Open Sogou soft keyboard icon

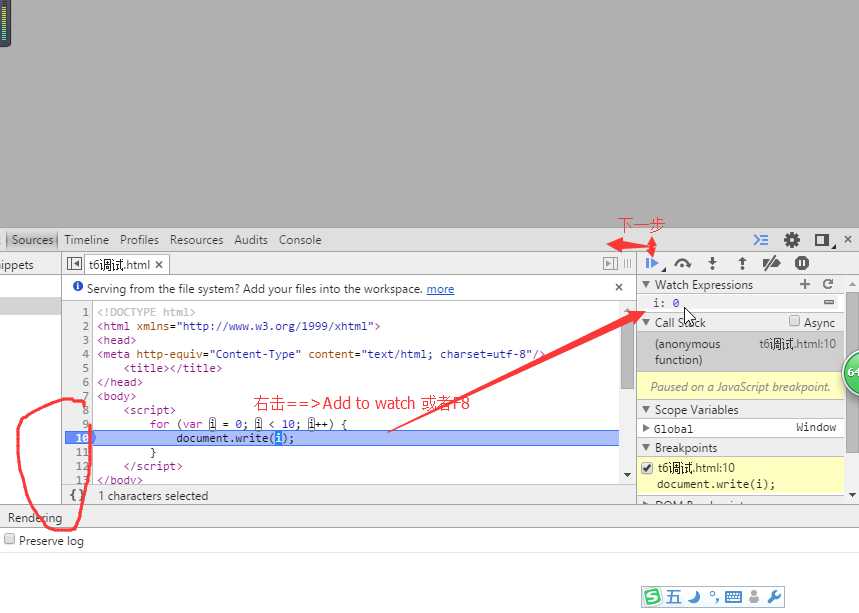tap(733, 597)
